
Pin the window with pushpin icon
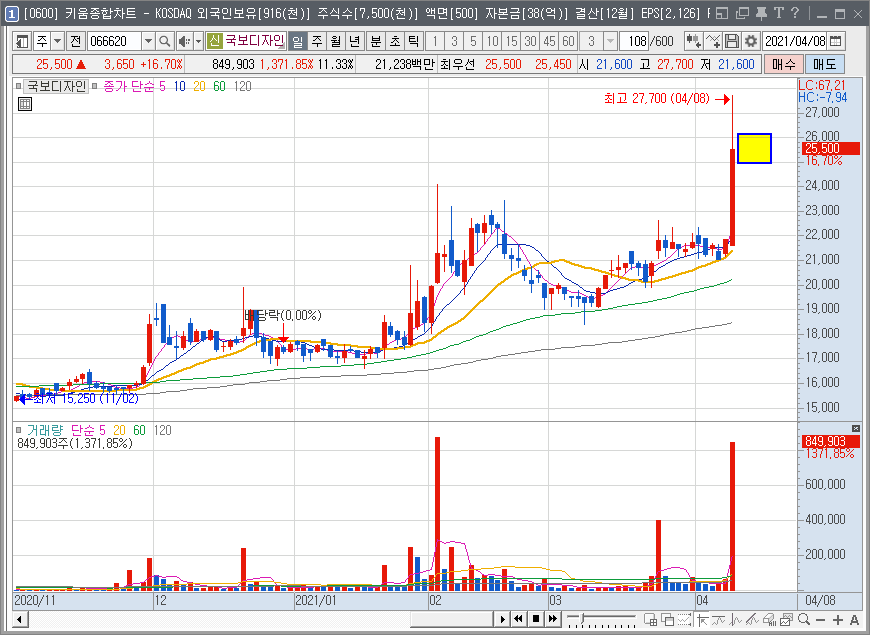point(761,13)
